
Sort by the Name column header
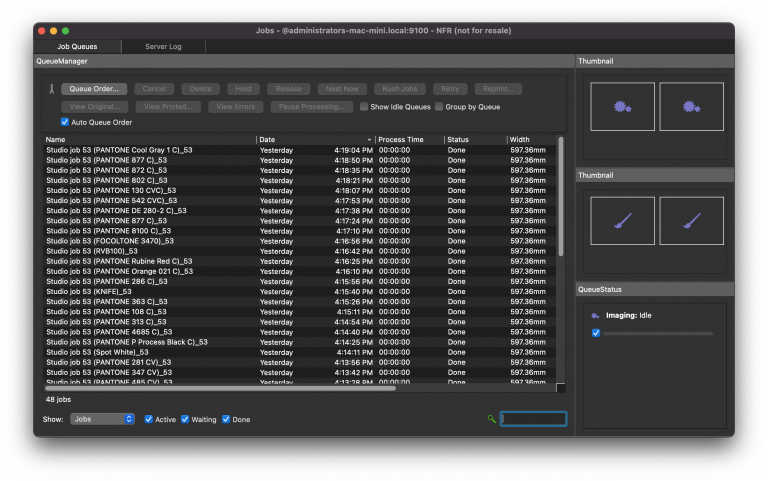(149, 140)
